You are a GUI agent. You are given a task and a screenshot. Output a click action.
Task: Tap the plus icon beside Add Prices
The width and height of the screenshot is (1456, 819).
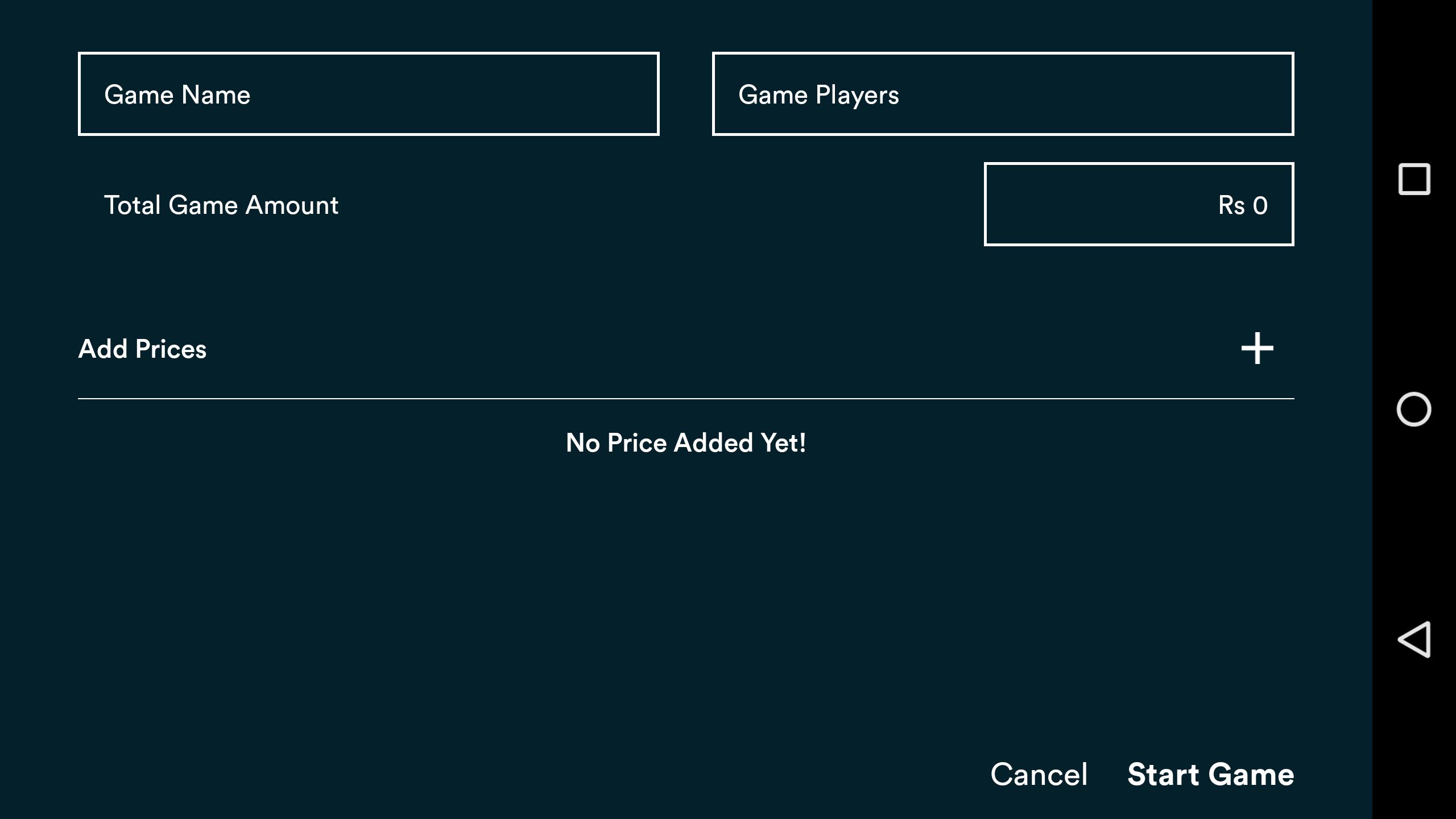tap(1257, 348)
